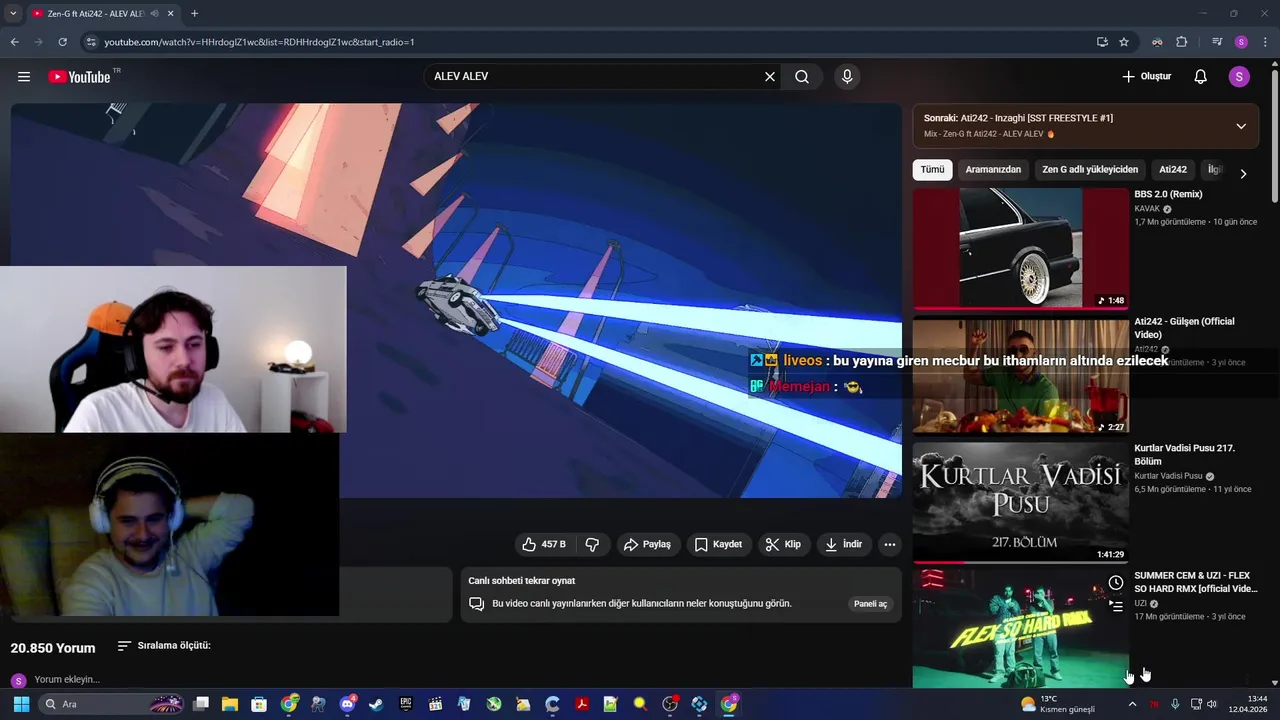Run search with magnifier button
The height and width of the screenshot is (720, 1280).
(802, 77)
